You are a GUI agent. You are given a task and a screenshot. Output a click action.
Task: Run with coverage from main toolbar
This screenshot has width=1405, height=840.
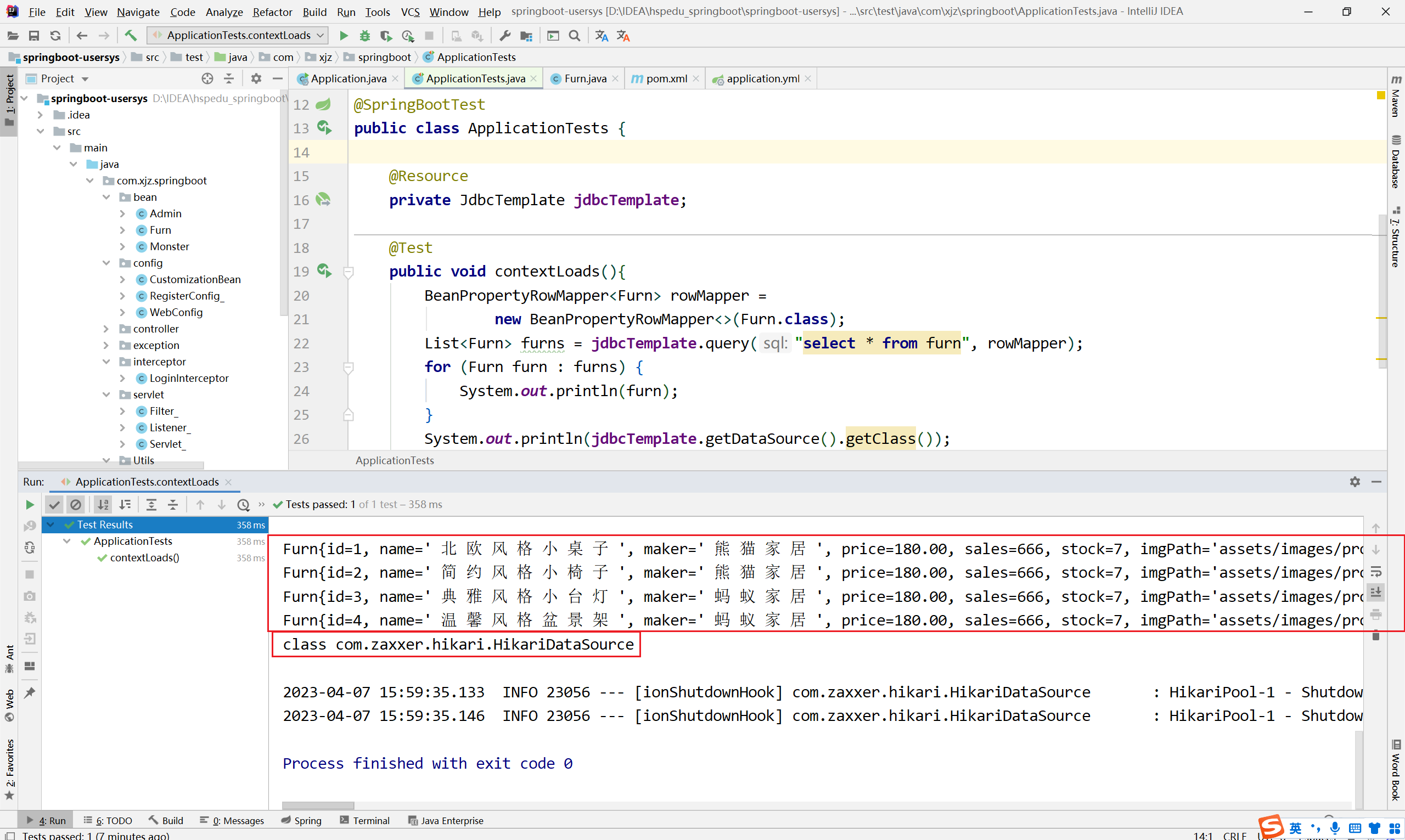point(386,36)
